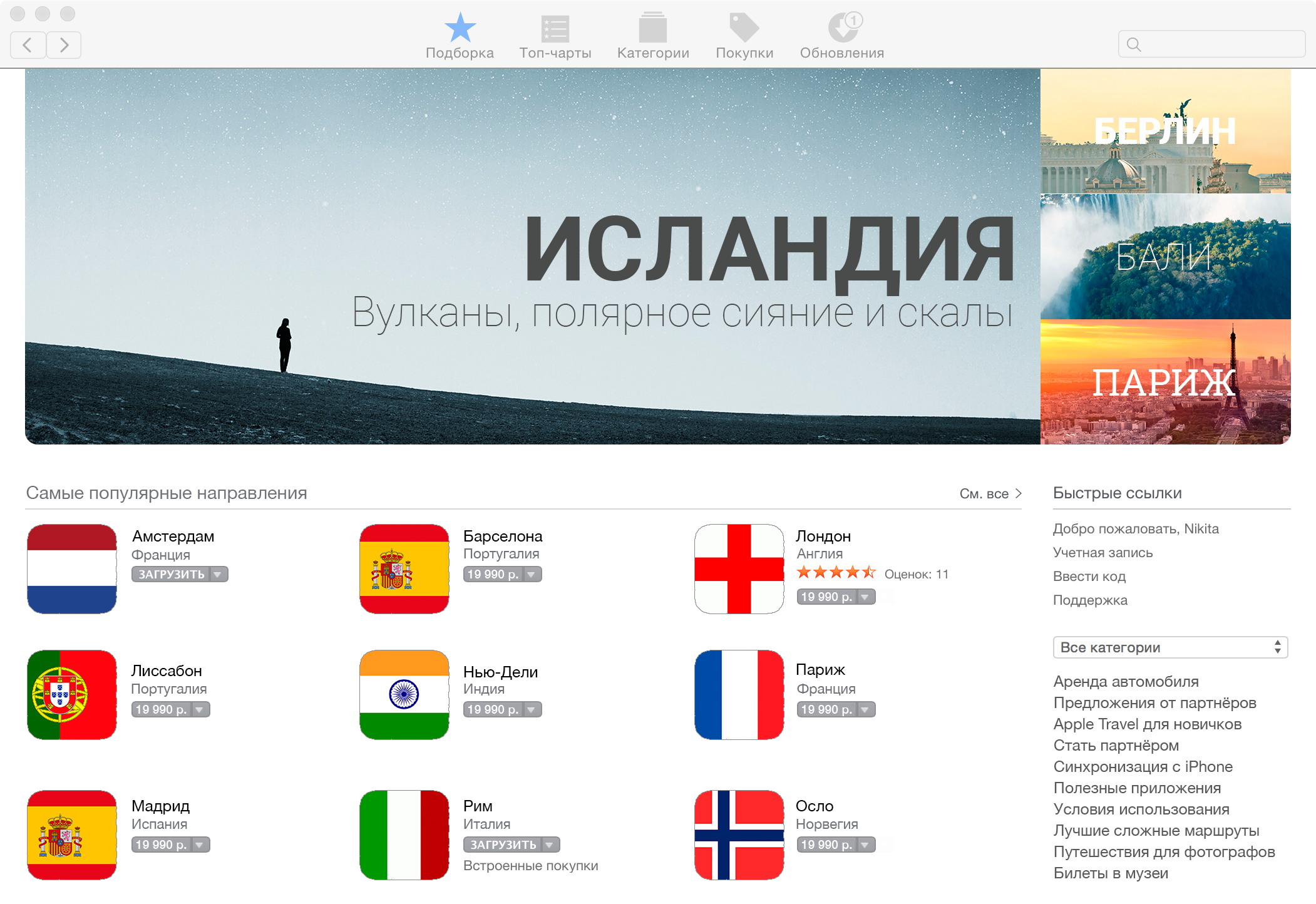Open Аренда автомобиля link
Image resolution: width=1316 pixels, height=904 pixels.
[1126, 681]
